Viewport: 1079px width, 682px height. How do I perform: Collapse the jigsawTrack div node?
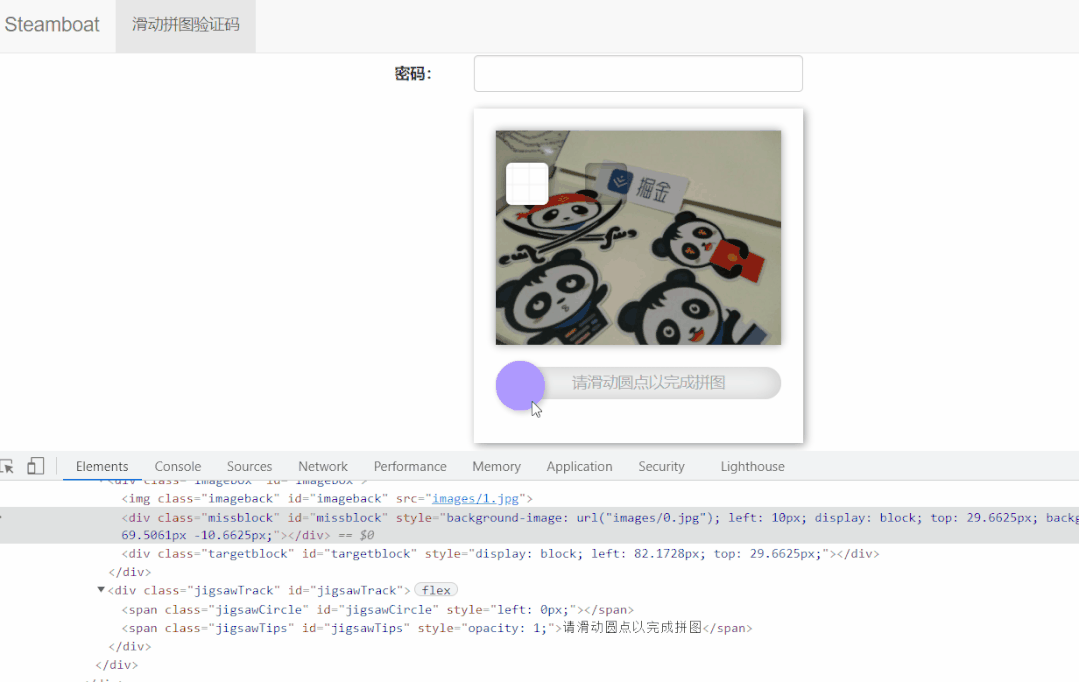pos(101,590)
